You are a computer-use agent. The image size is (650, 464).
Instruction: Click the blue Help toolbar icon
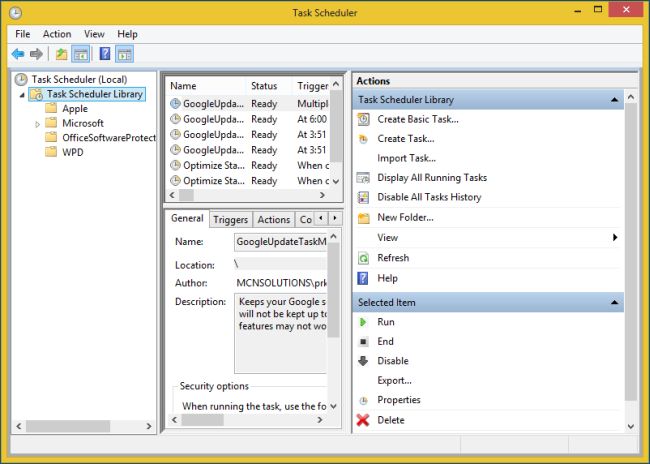point(105,54)
